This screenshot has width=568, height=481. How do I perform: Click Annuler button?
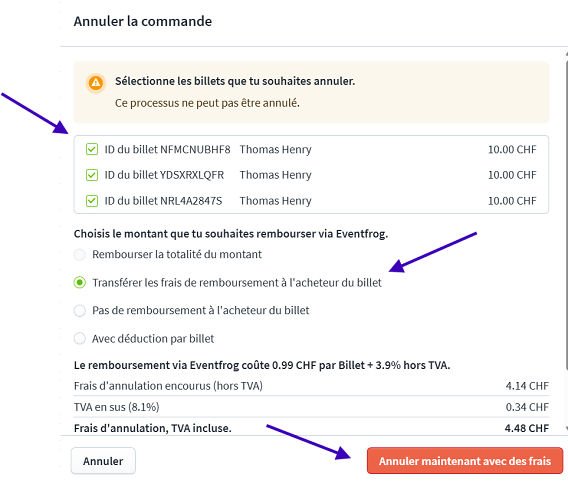click(103, 461)
